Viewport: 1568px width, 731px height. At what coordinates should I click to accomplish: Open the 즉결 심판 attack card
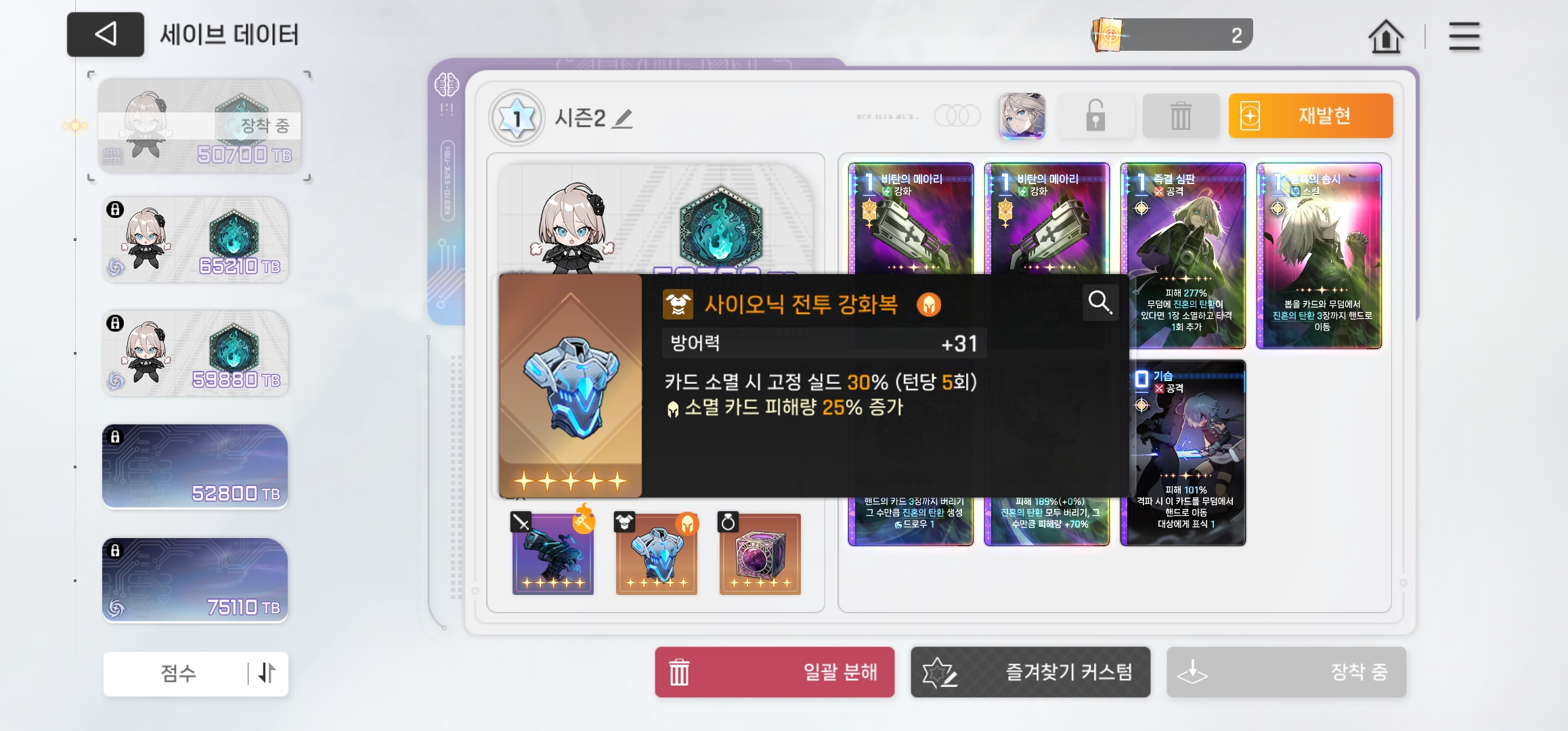(1183, 256)
